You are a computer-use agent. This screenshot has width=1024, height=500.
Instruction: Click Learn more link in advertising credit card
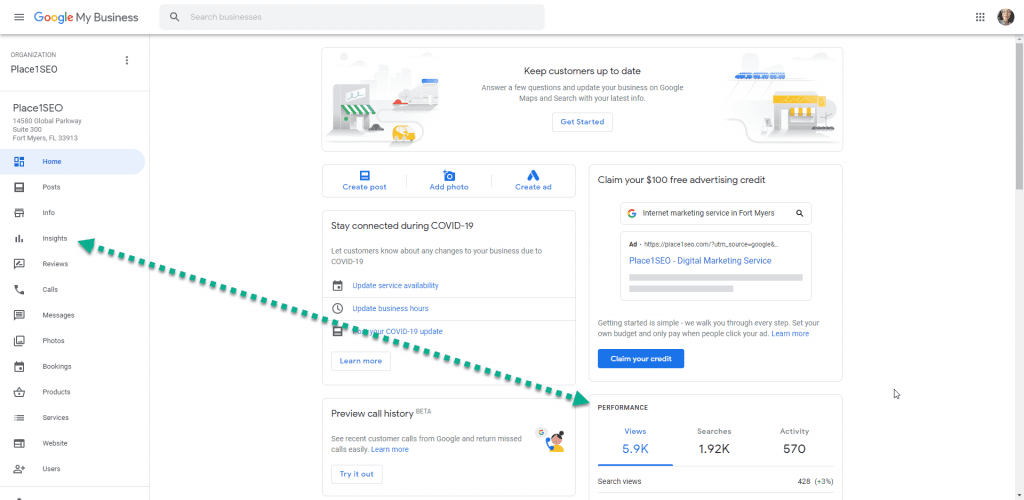click(x=790, y=334)
